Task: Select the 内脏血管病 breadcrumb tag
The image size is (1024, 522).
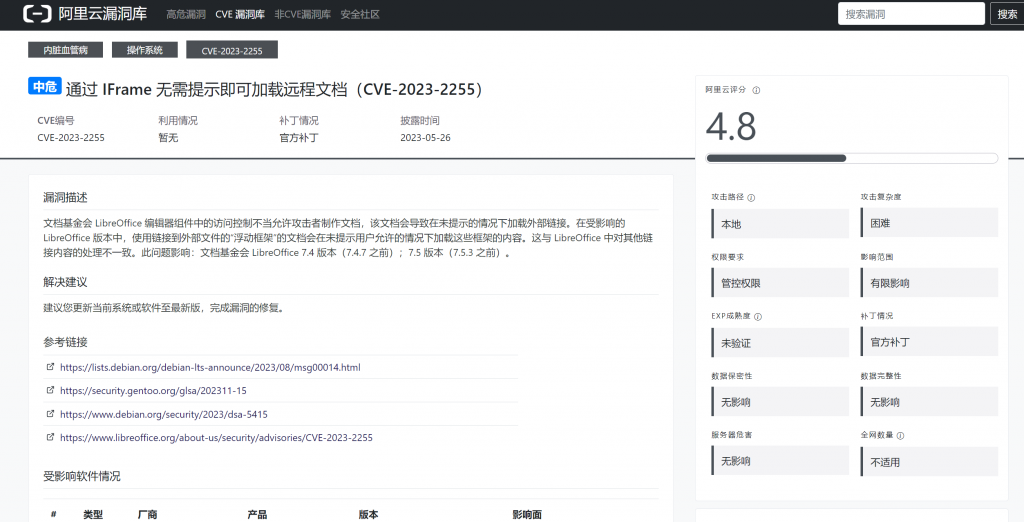Action: click(x=66, y=50)
